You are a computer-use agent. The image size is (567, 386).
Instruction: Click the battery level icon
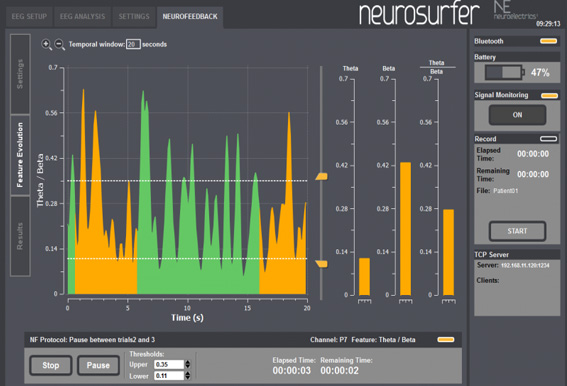click(x=505, y=72)
